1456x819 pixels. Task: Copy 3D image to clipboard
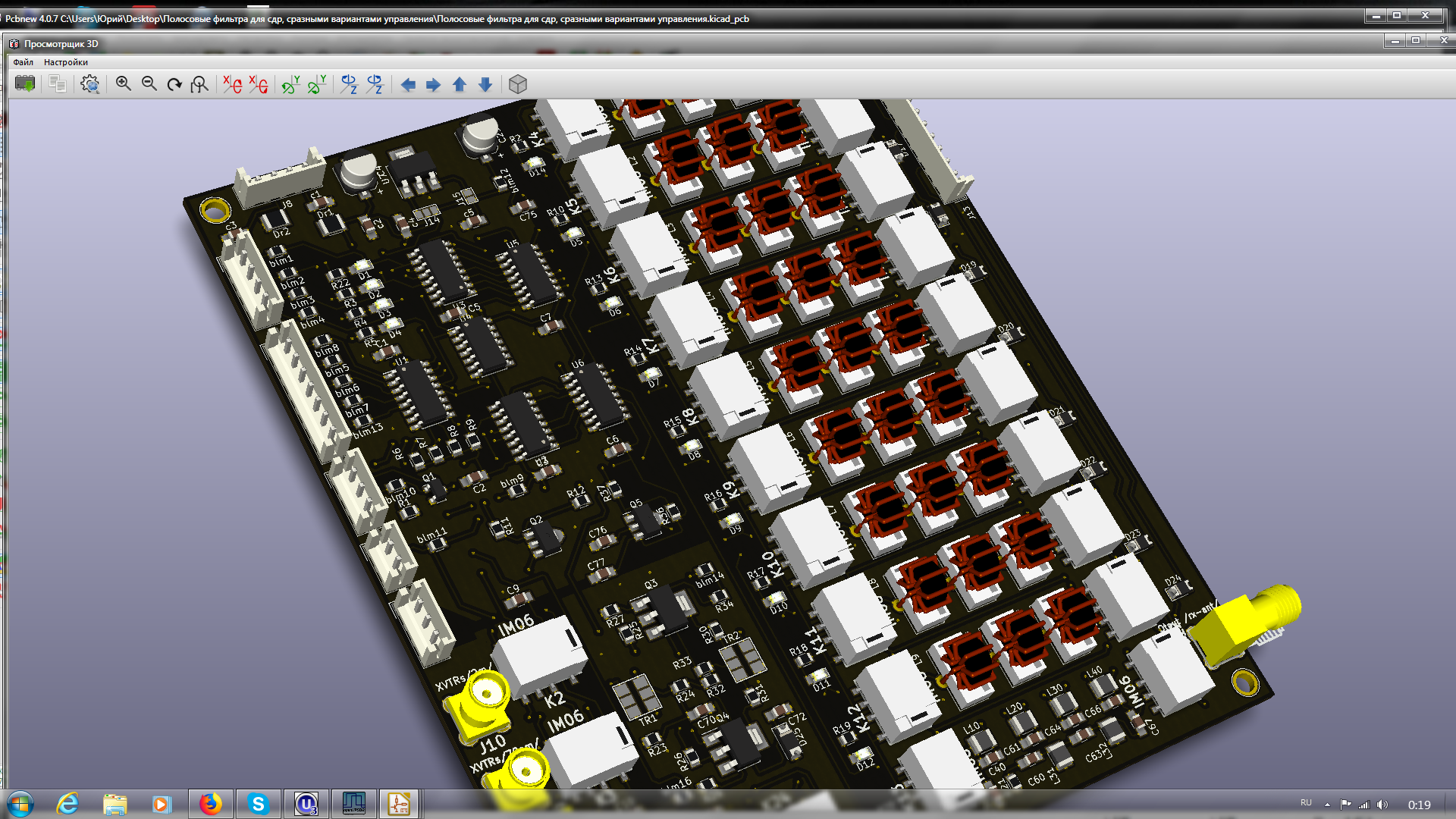coord(57,84)
